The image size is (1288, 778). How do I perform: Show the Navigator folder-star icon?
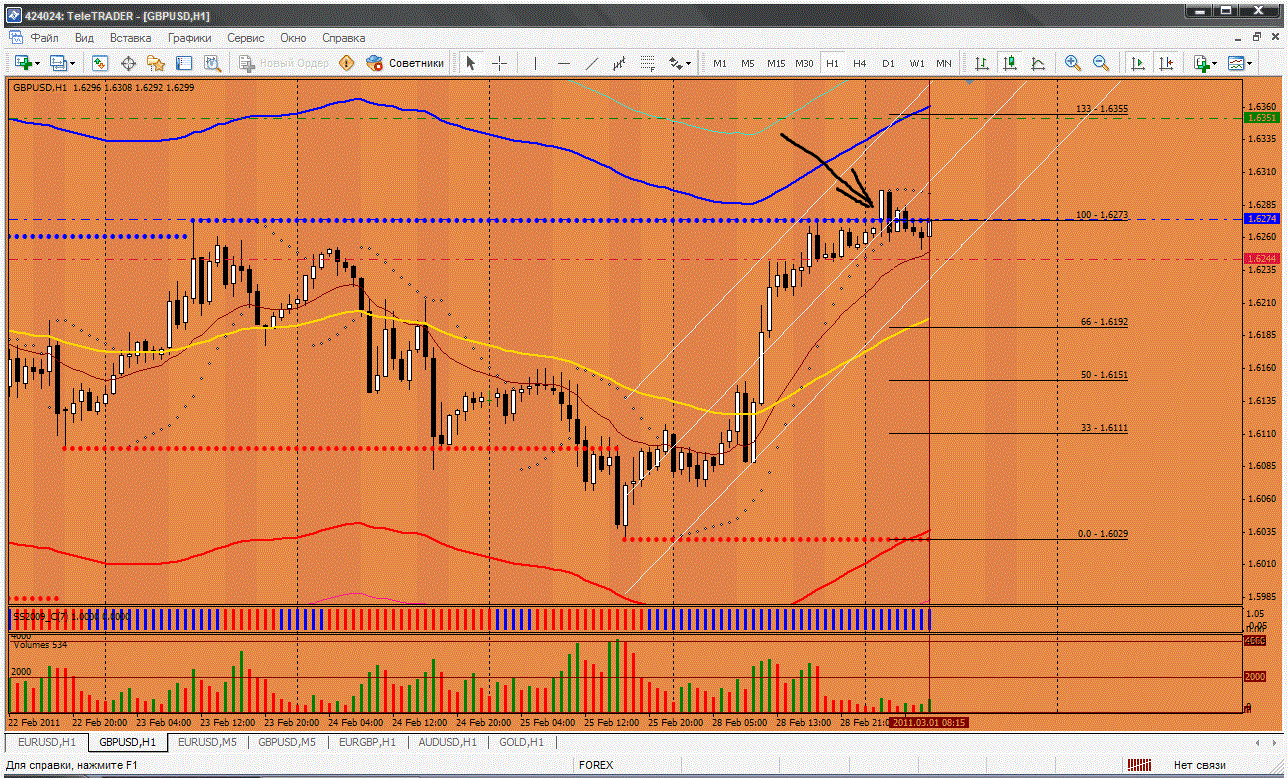click(x=156, y=63)
